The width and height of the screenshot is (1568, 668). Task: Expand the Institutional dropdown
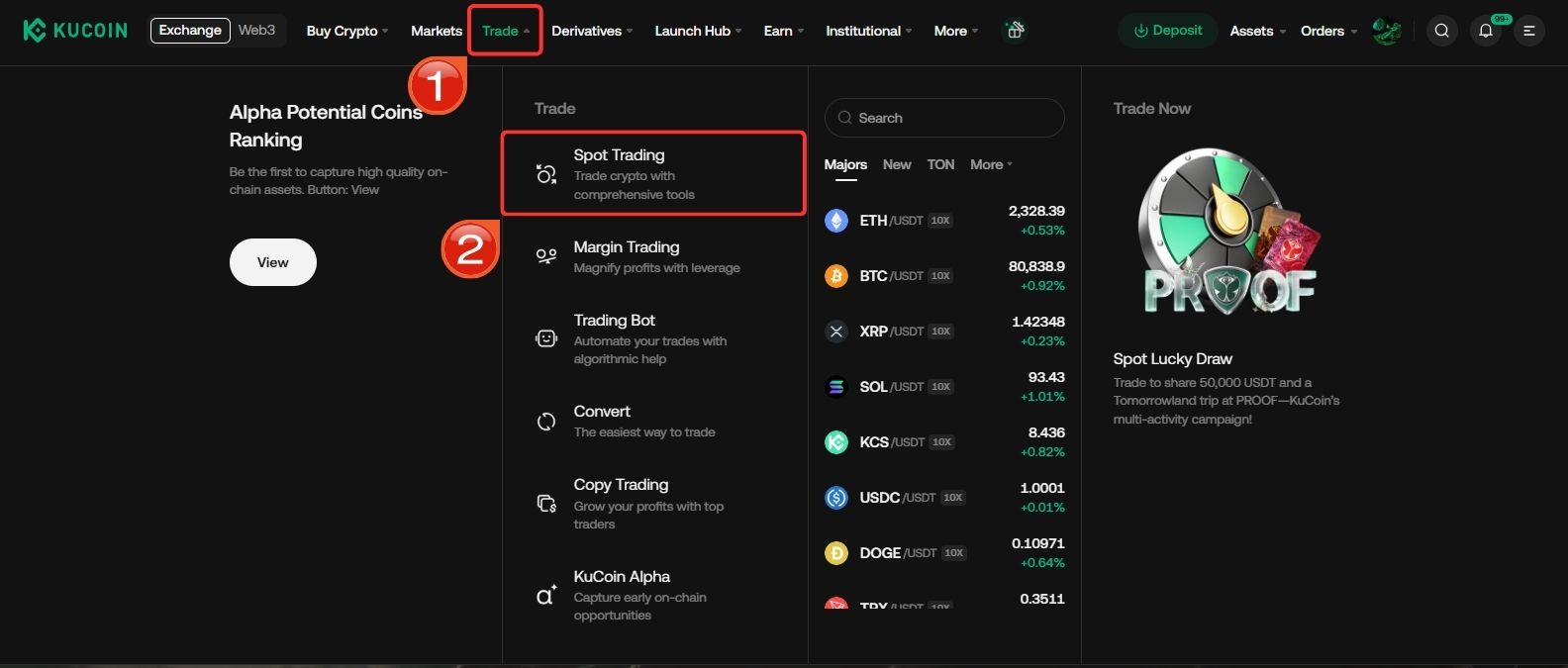click(868, 31)
